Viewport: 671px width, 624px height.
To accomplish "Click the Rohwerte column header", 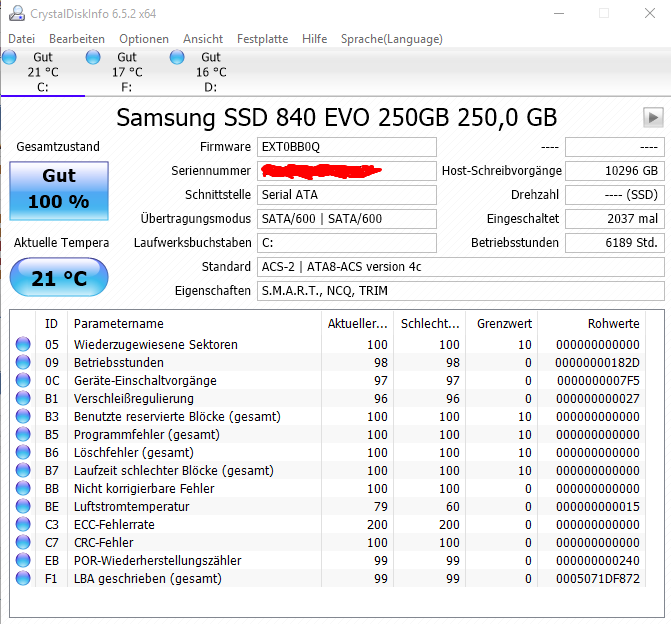I will [x=592, y=324].
